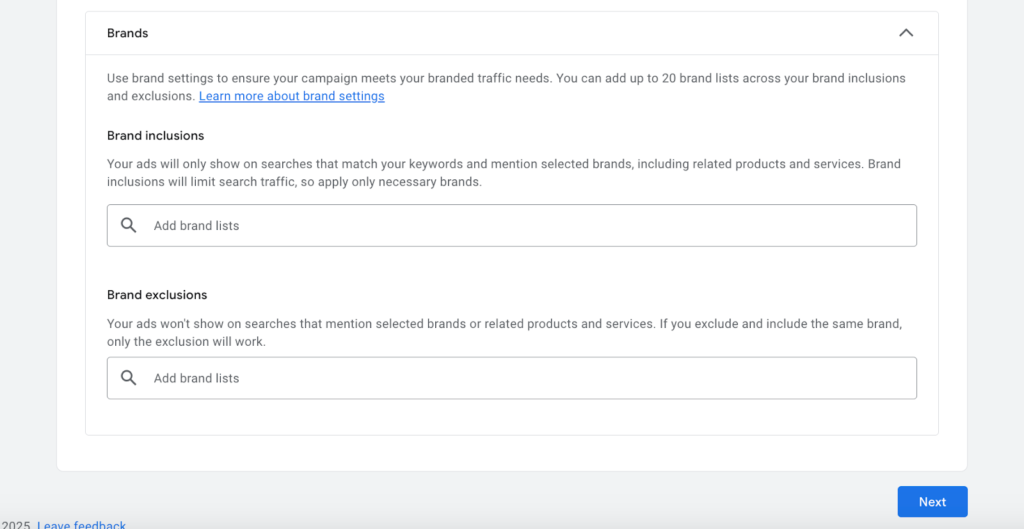1024x529 pixels.
Task: Click the Brand inclusions description paragraph
Action: pyautogui.click(x=500, y=173)
